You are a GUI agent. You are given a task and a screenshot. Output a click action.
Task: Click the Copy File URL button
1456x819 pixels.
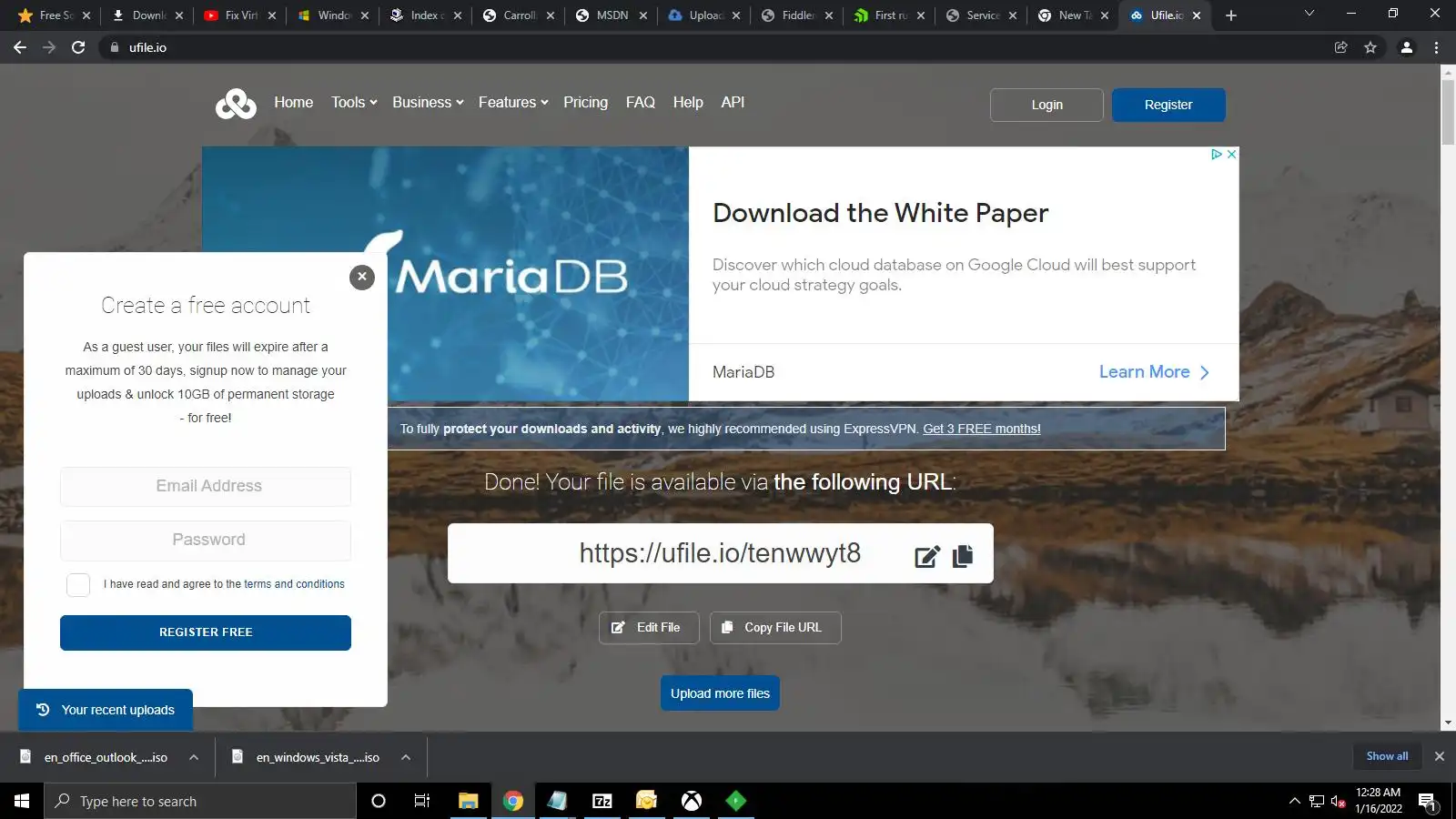pos(775,628)
